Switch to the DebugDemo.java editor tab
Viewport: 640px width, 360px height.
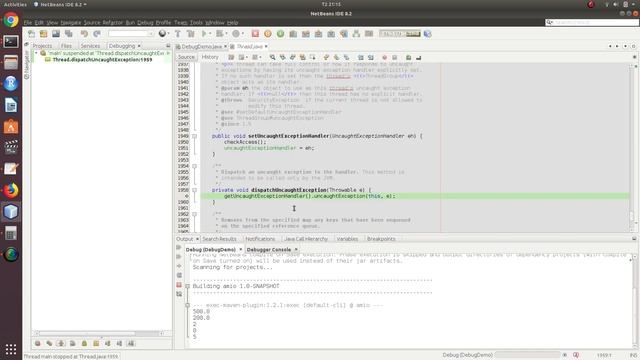pyautogui.click(x=201, y=47)
